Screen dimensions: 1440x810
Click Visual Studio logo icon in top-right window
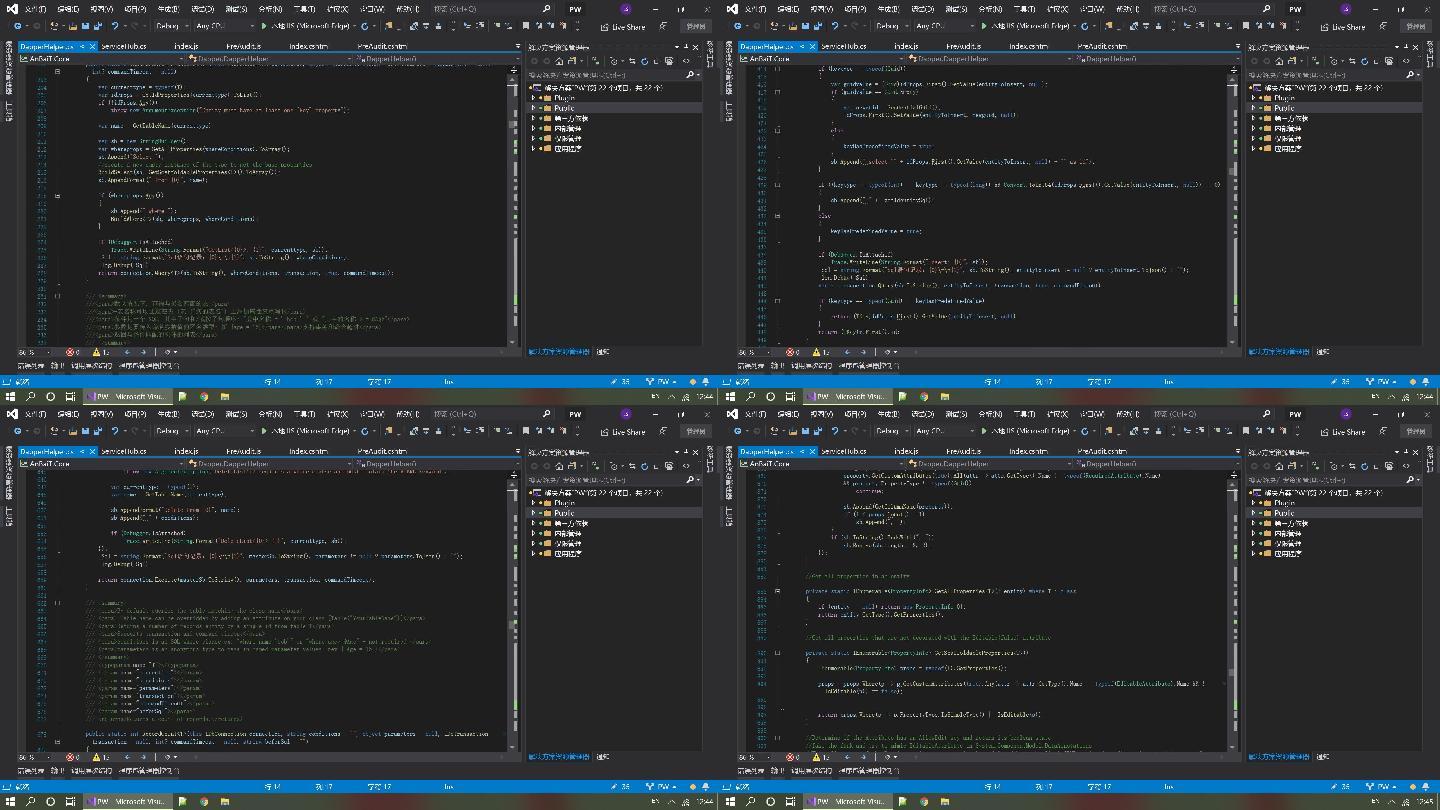[x=733, y=9]
